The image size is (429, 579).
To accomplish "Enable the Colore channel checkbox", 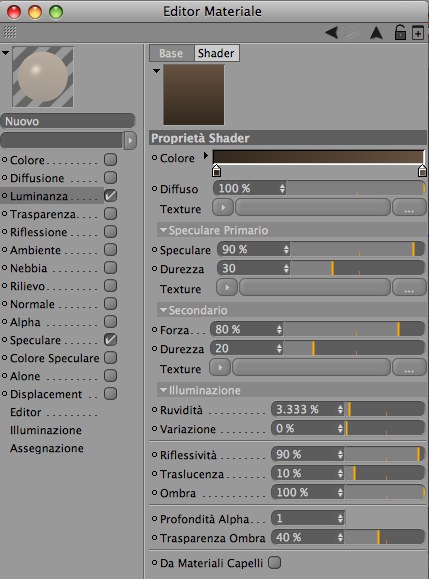I will [110, 160].
